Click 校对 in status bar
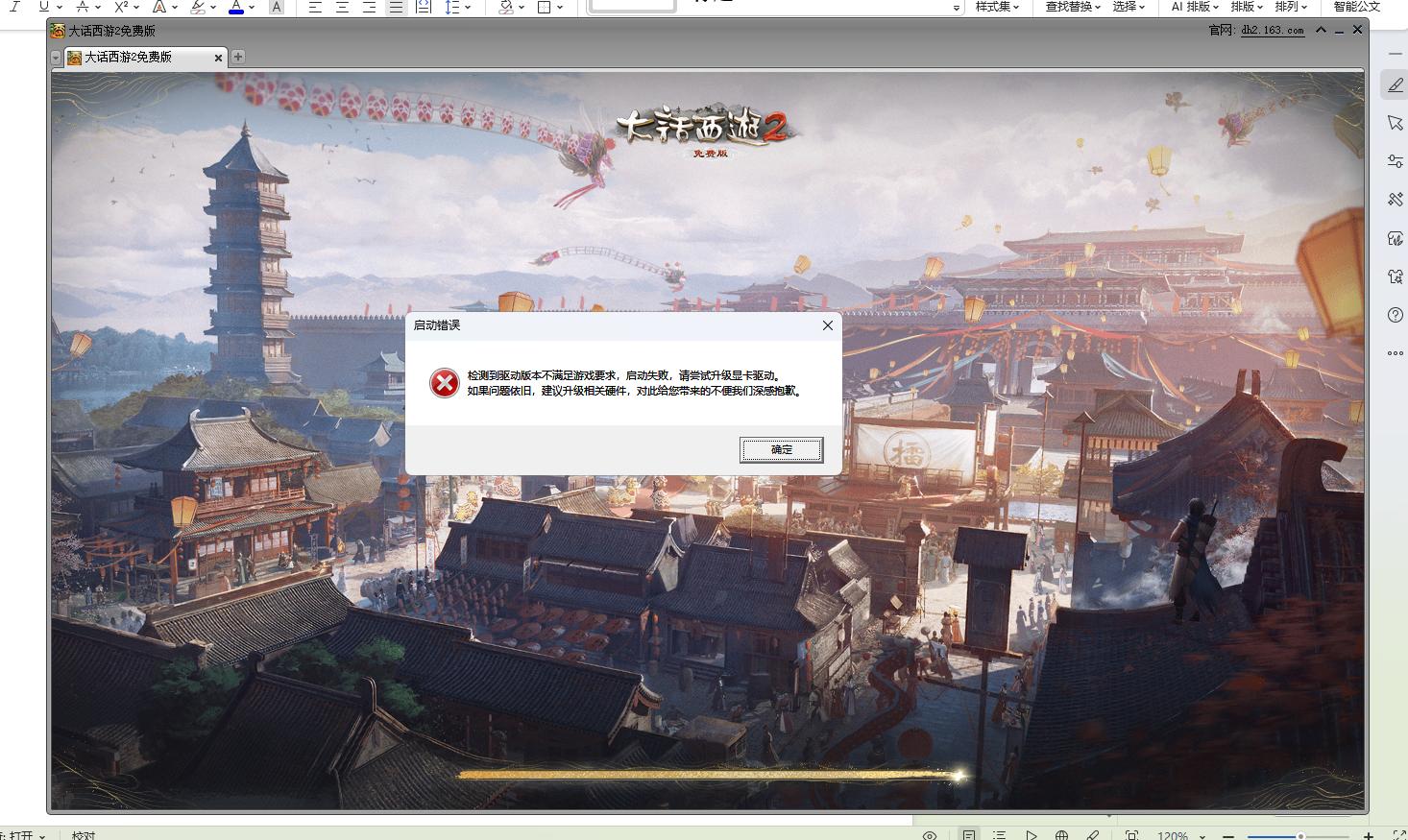 [84, 835]
